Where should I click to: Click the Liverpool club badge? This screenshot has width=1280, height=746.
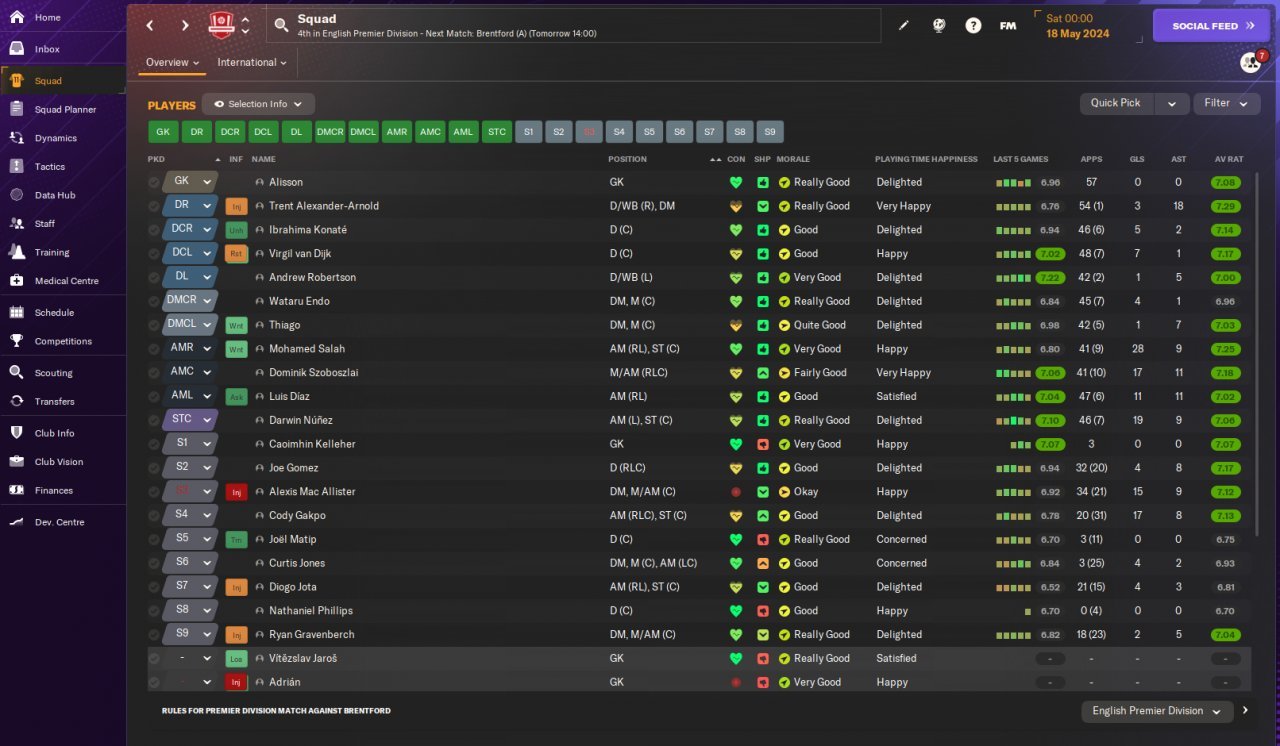tap(221, 25)
